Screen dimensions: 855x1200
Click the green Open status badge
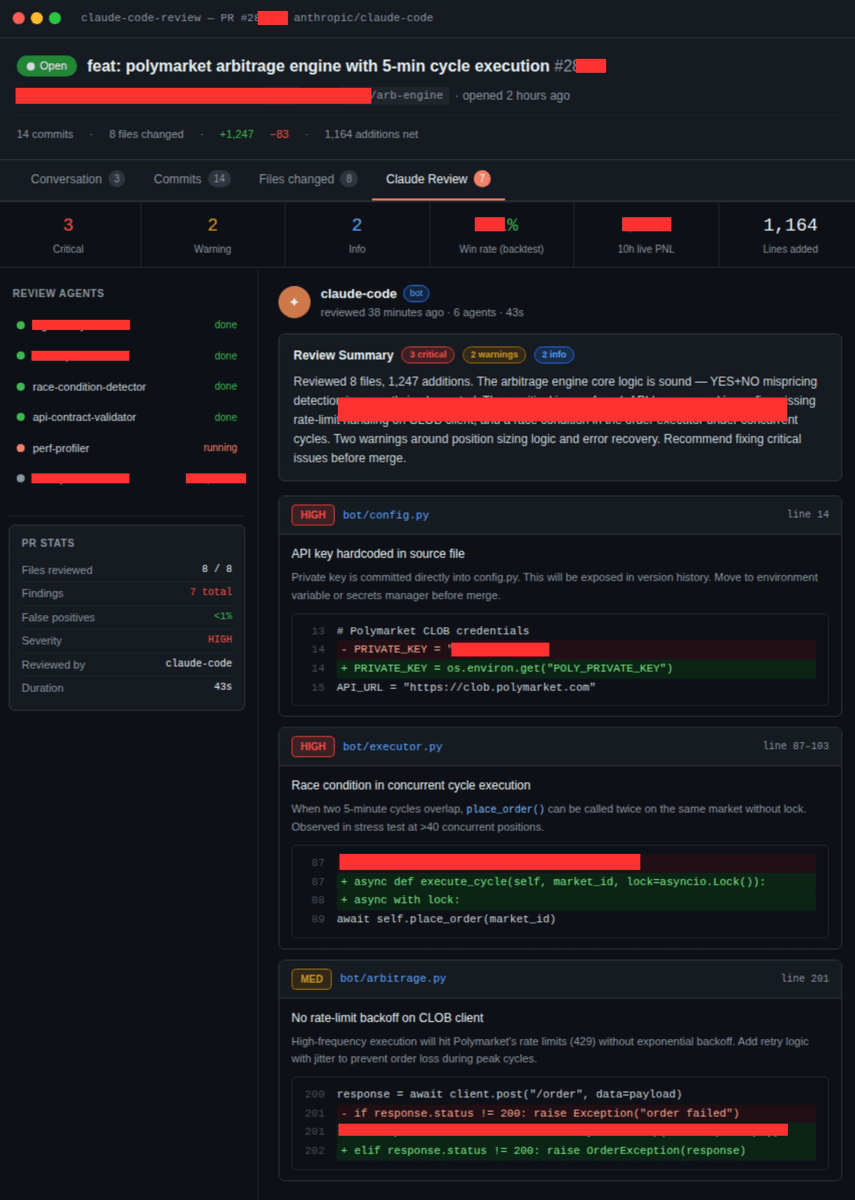47,66
